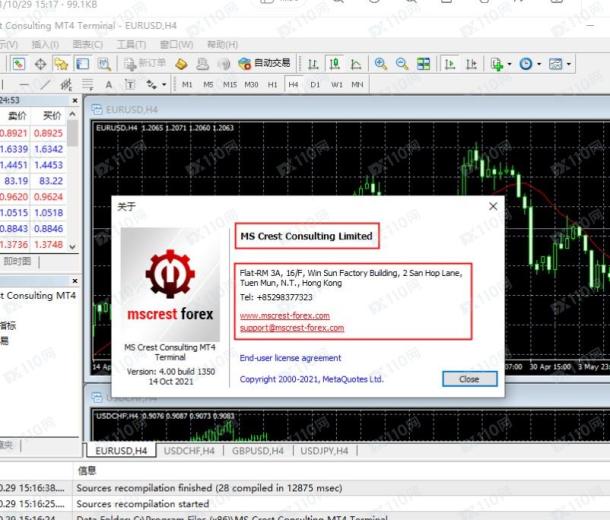This screenshot has width=610, height=520.
Task: Switch to M5 timeframe
Action: click(208, 84)
